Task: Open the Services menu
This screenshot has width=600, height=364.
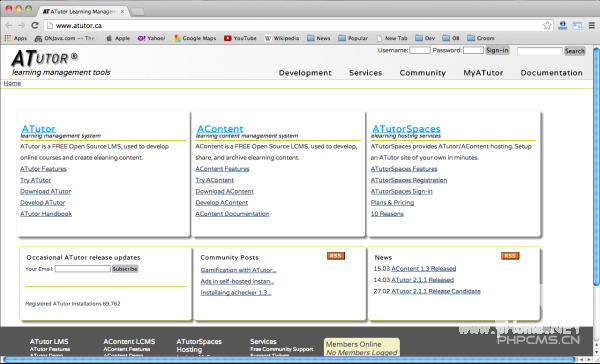Action: coord(365,73)
